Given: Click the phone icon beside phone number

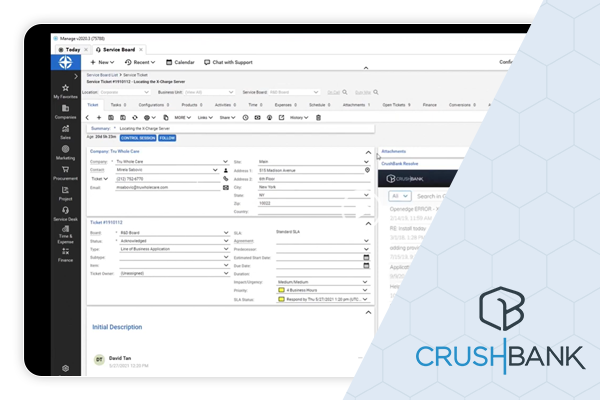Looking at the screenshot, I should coord(226,178).
